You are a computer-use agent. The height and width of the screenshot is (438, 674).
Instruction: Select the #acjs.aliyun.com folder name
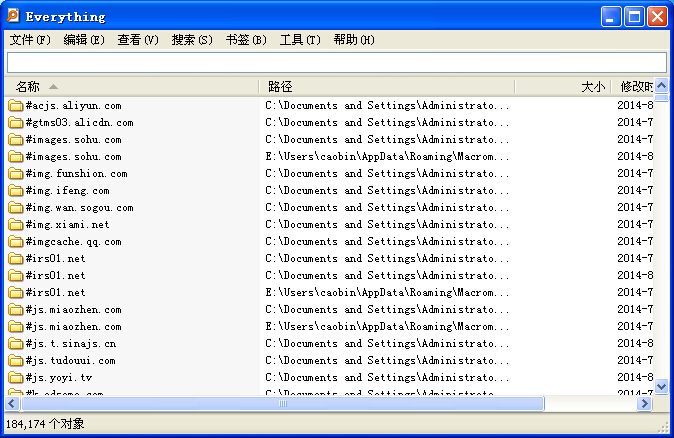pyautogui.click(x=74, y=106)
